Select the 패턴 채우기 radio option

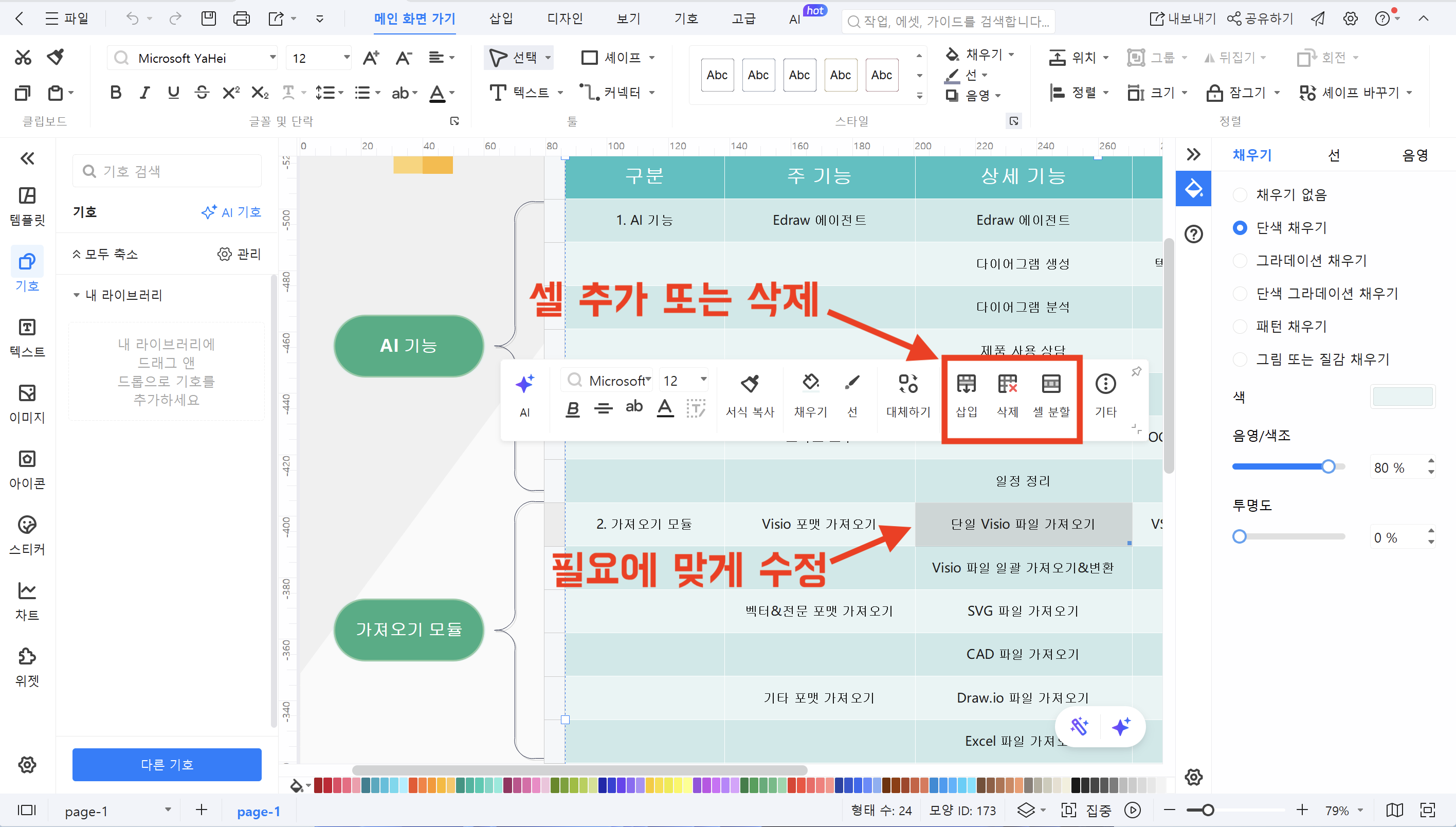point(1240,326)
